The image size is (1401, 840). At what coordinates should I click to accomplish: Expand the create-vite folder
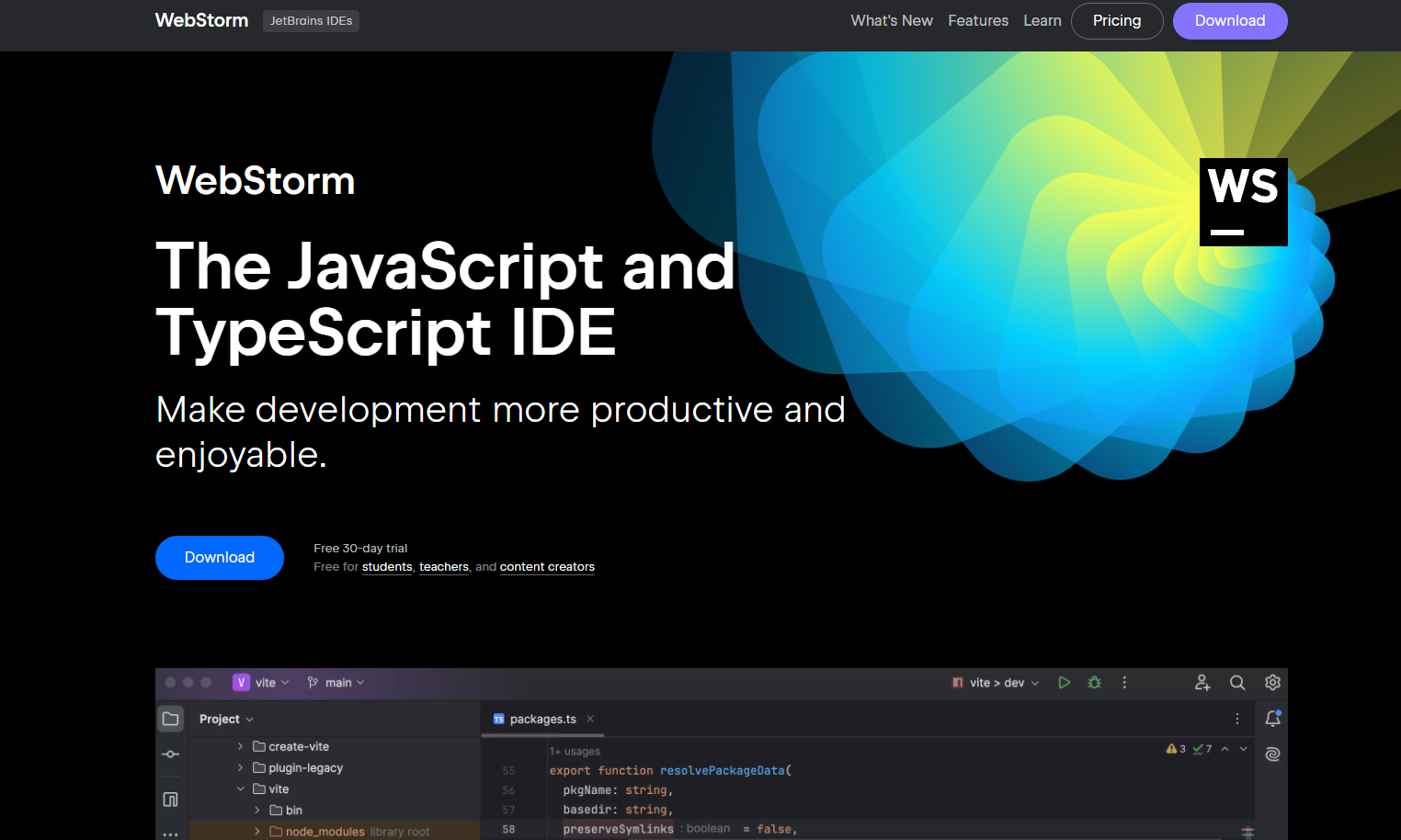(x=241, y=746)
